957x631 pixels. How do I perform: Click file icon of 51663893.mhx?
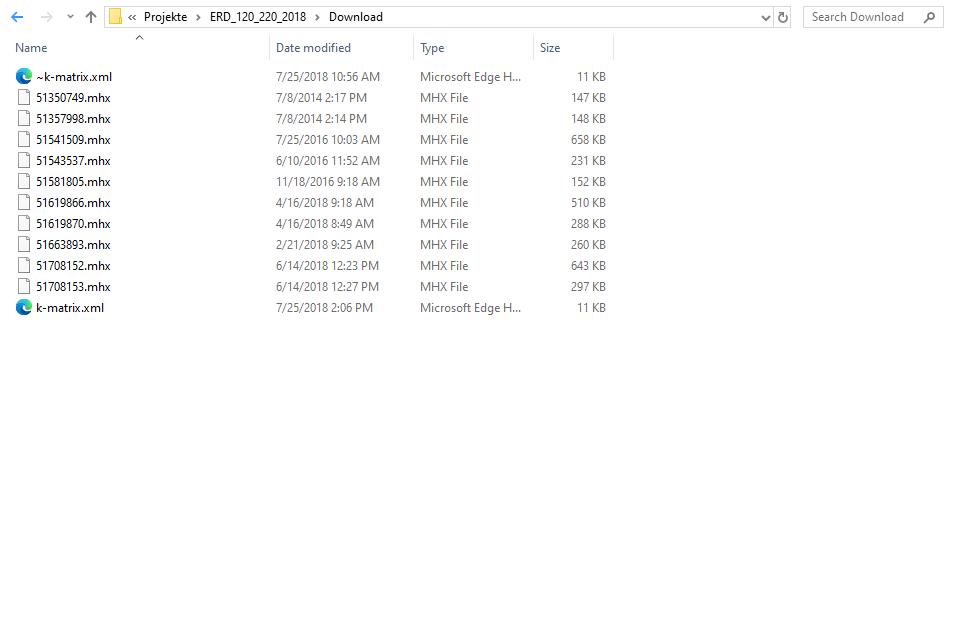pyautogui.click(x=24, y=245)
